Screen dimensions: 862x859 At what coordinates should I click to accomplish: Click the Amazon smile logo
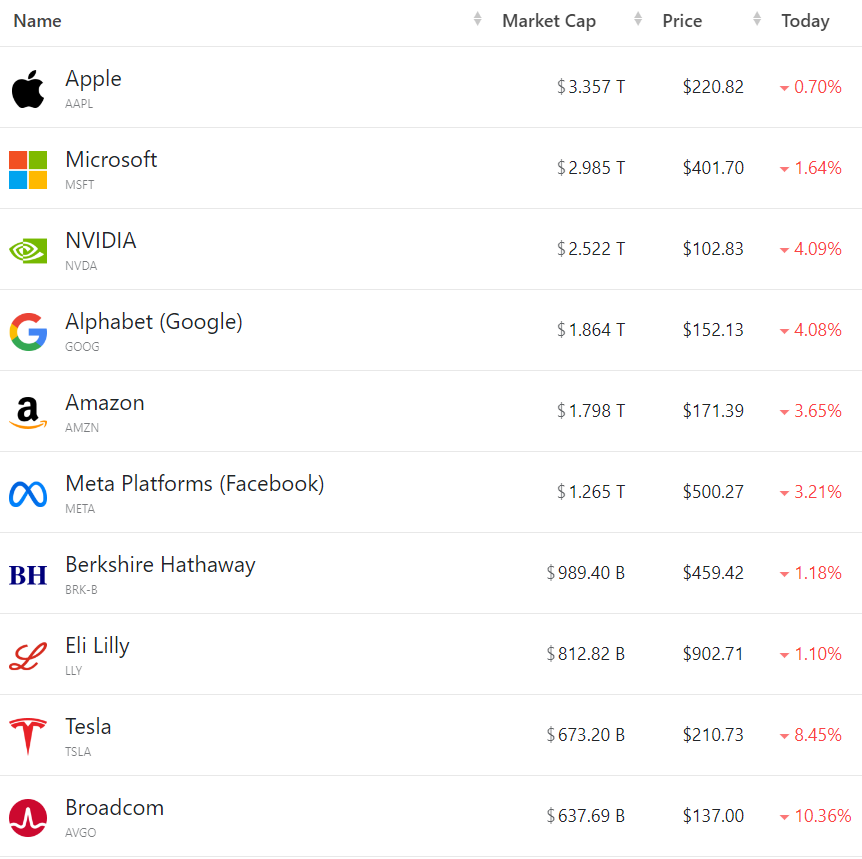coord(28,412)
